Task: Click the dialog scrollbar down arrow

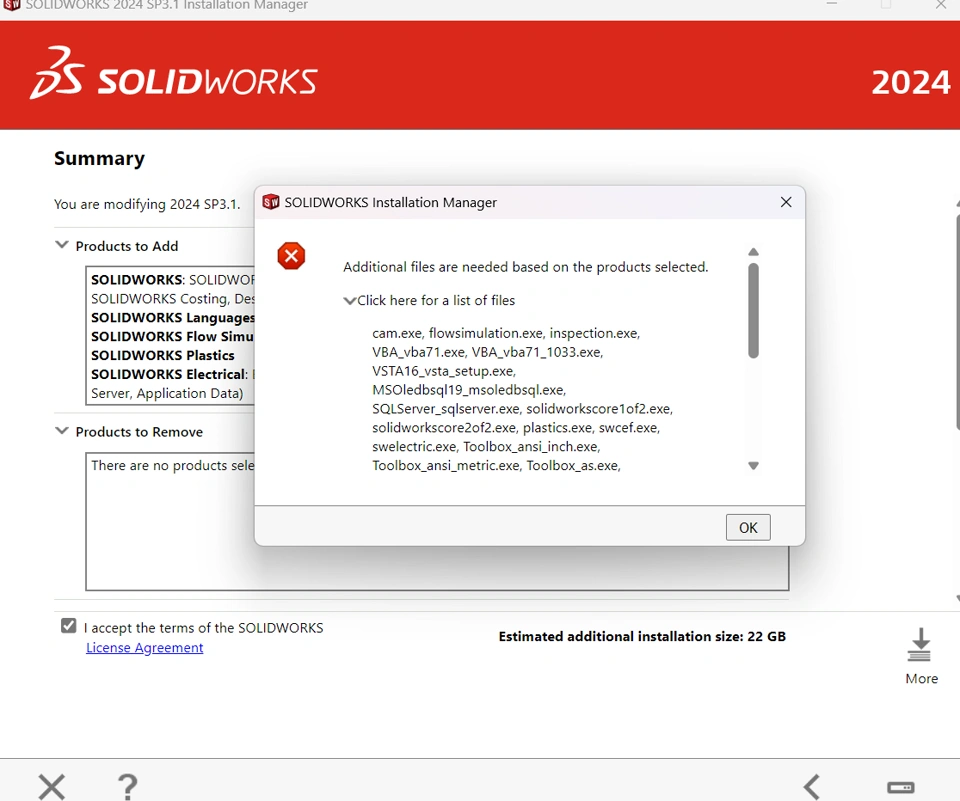Action: pos(754,466)
